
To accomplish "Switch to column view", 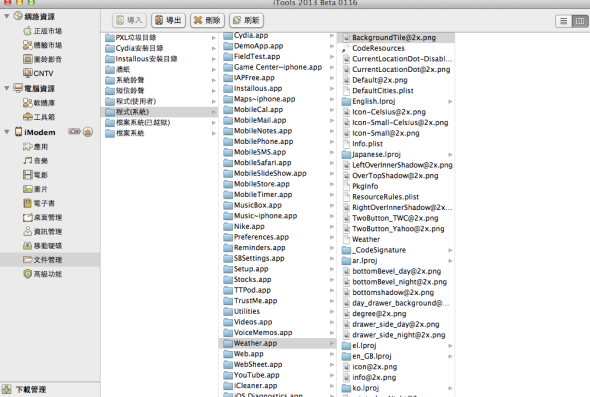I will click(580, 21).
